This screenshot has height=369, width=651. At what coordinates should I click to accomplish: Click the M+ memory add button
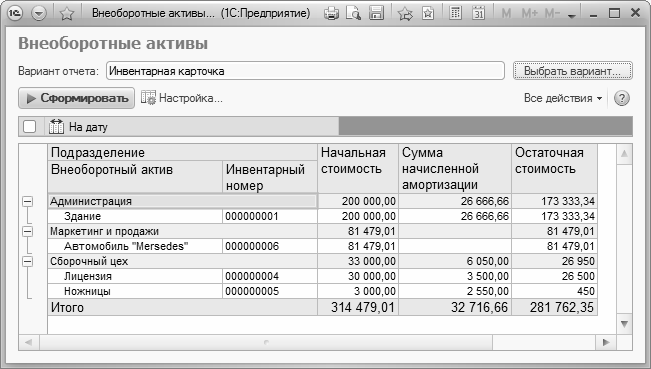529,14
